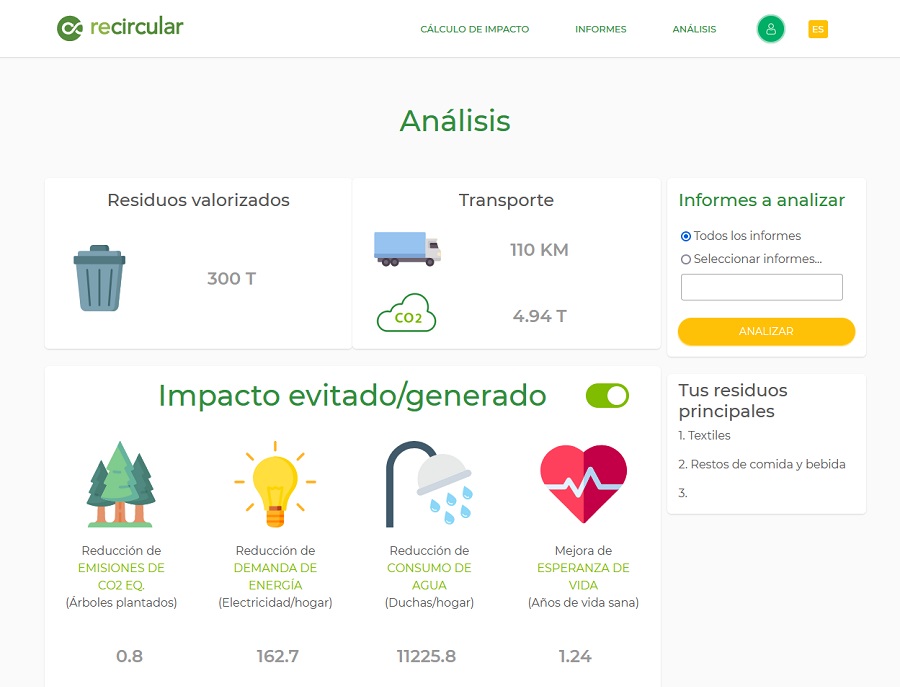The height and width of the screenshot is (687, 900).
Task: Click the Análisis page title
Action: tap(455, 121)
